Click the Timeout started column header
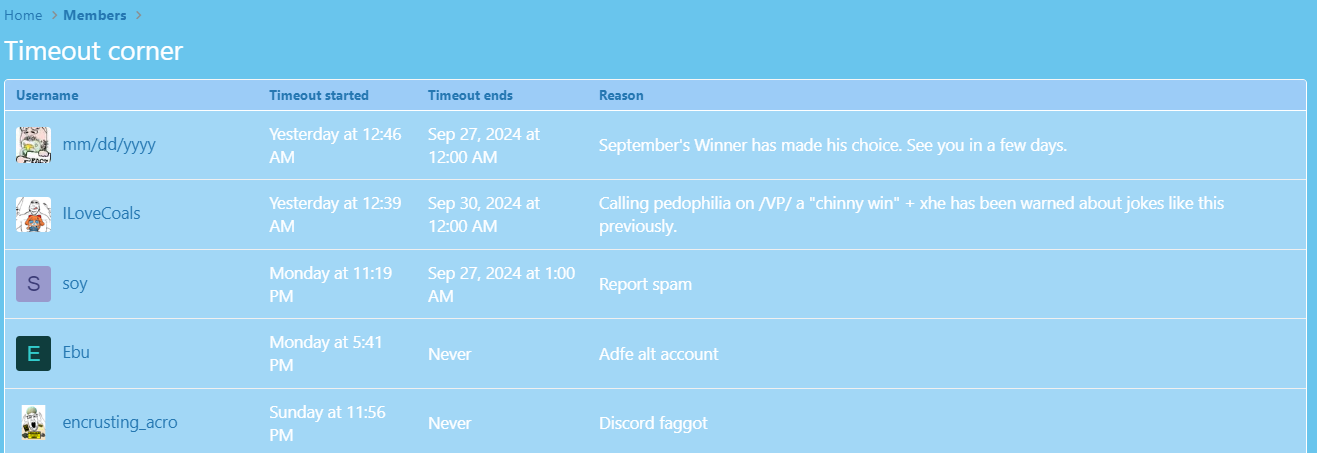 coord(319,96)
